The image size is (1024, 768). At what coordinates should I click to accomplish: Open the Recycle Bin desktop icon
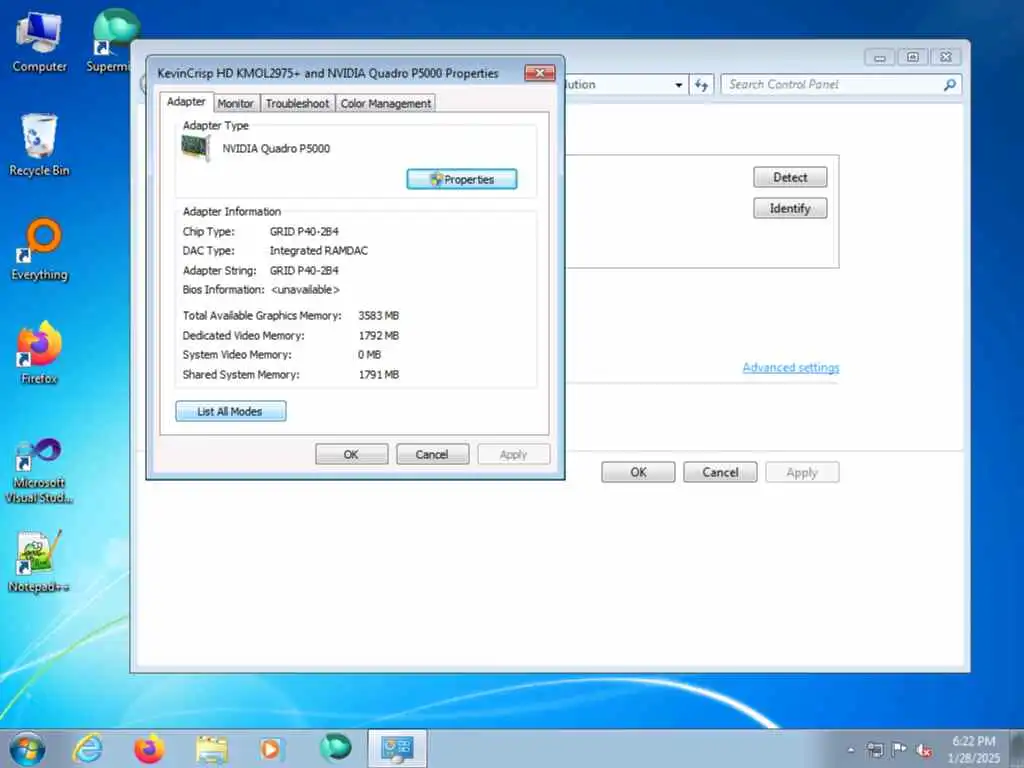click(x=39, y=145)
